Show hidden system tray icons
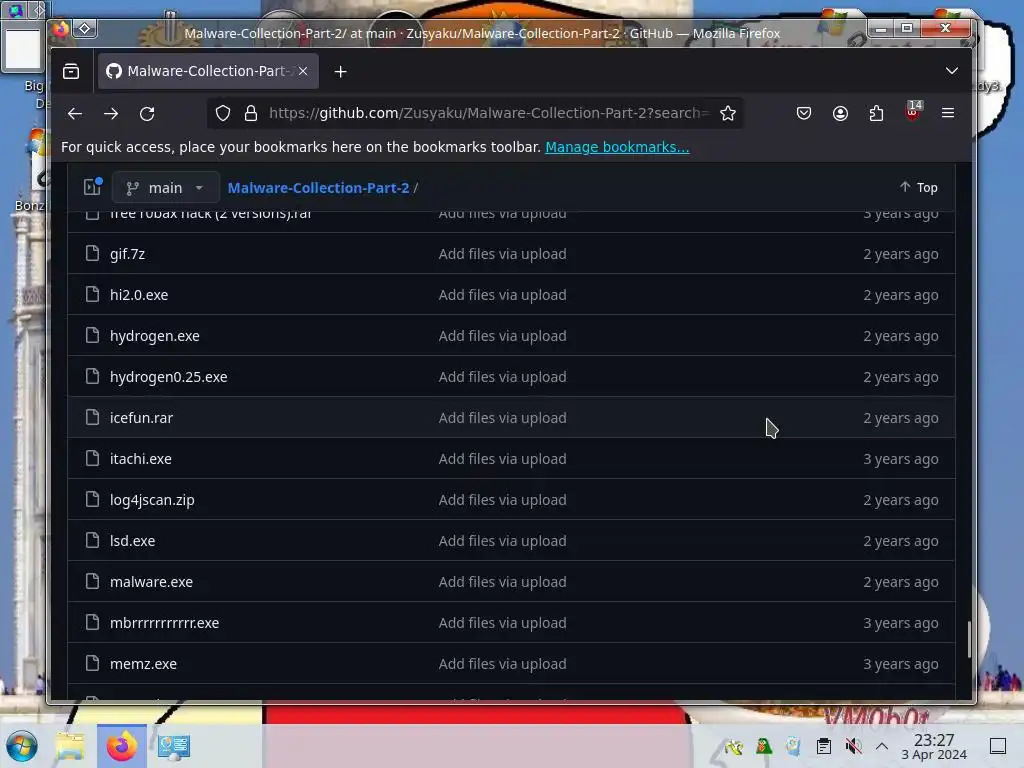 tap(882, 746)
